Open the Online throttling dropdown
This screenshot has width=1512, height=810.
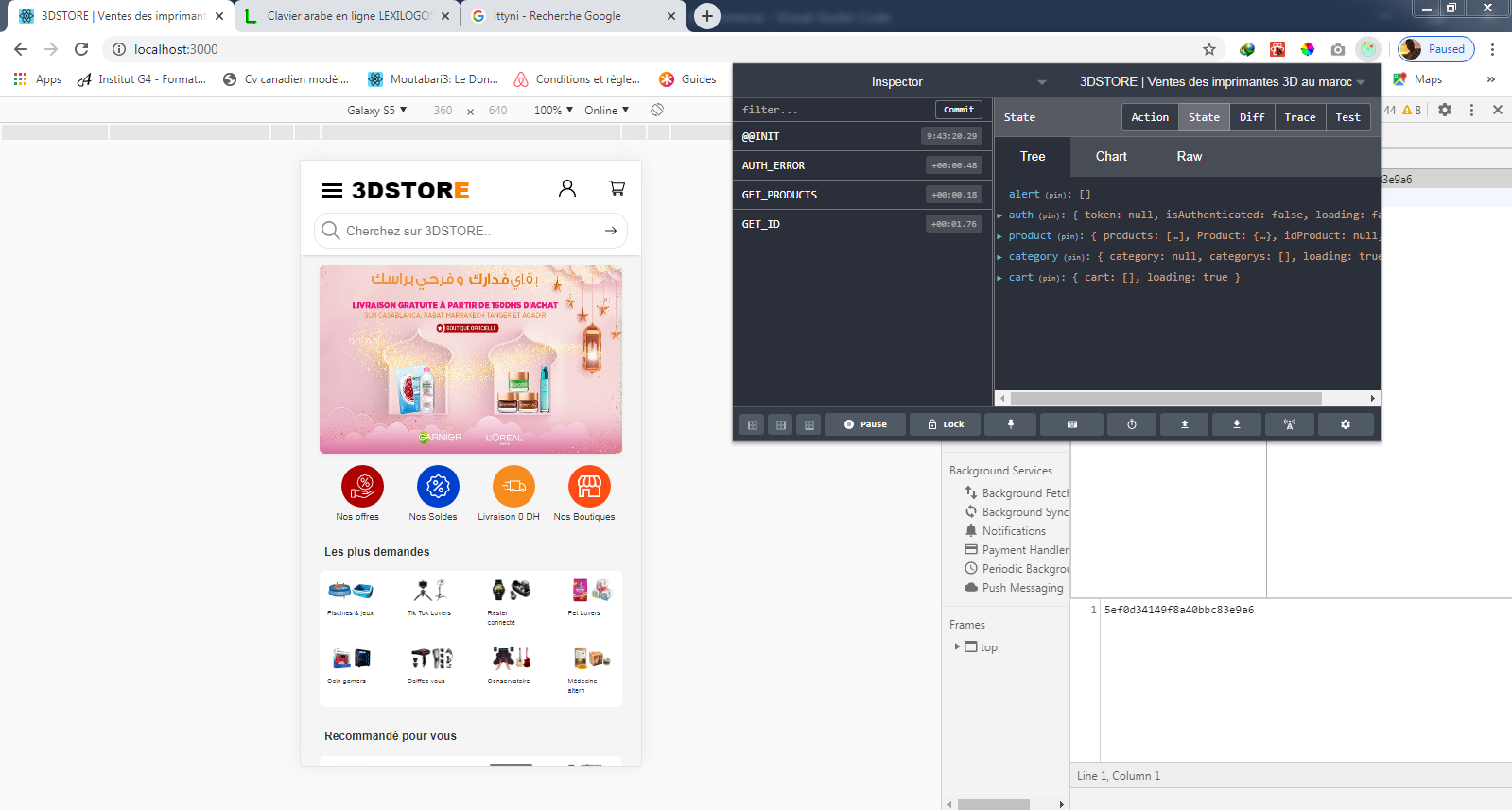(606, 110)
